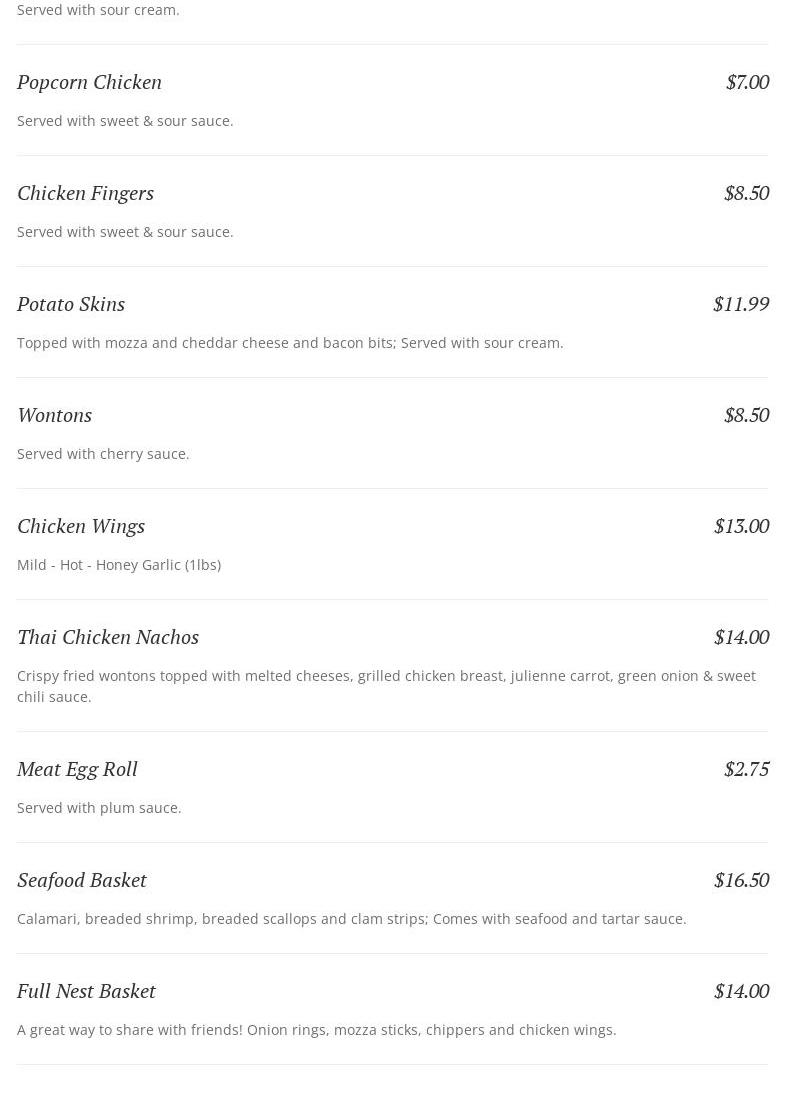Click the $7.00 Popcorn Chicken price
The width and height of the screenshot is (785, 1114).
pos(747,82)
